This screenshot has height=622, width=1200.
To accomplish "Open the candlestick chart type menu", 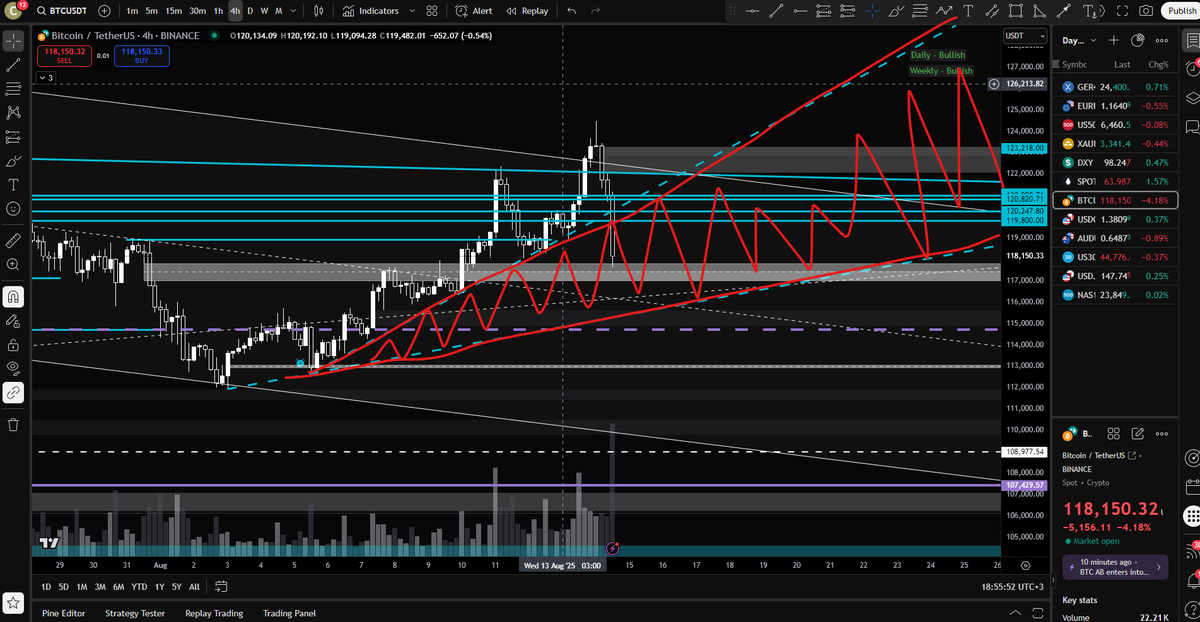I will pyautogui.click(x=318, y=11).
